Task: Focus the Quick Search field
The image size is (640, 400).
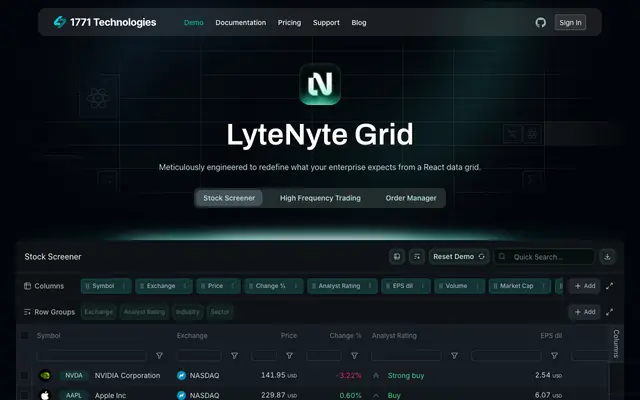Action: pyautogui.click(x=544, y=257)
